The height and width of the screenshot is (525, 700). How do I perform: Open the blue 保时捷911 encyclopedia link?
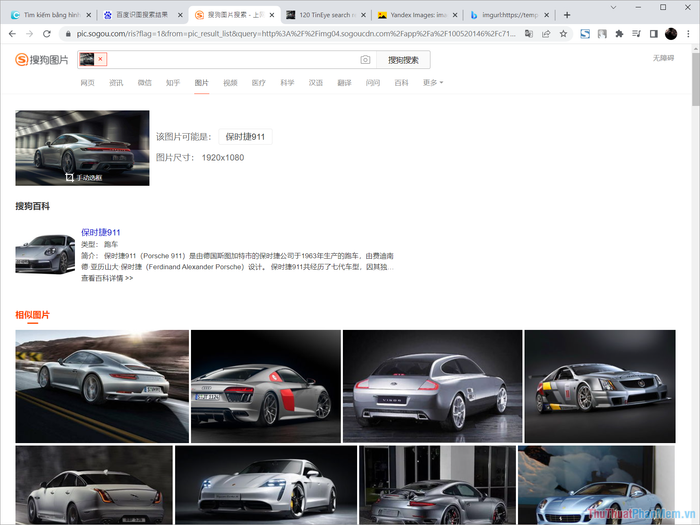[x=101, y=232]
